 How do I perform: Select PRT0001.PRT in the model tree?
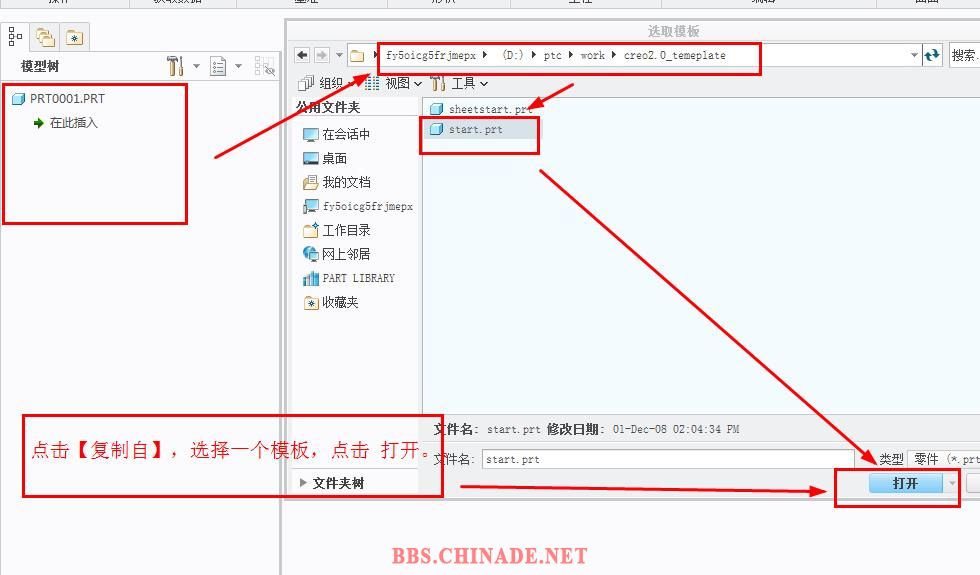[x=66, y=99]
